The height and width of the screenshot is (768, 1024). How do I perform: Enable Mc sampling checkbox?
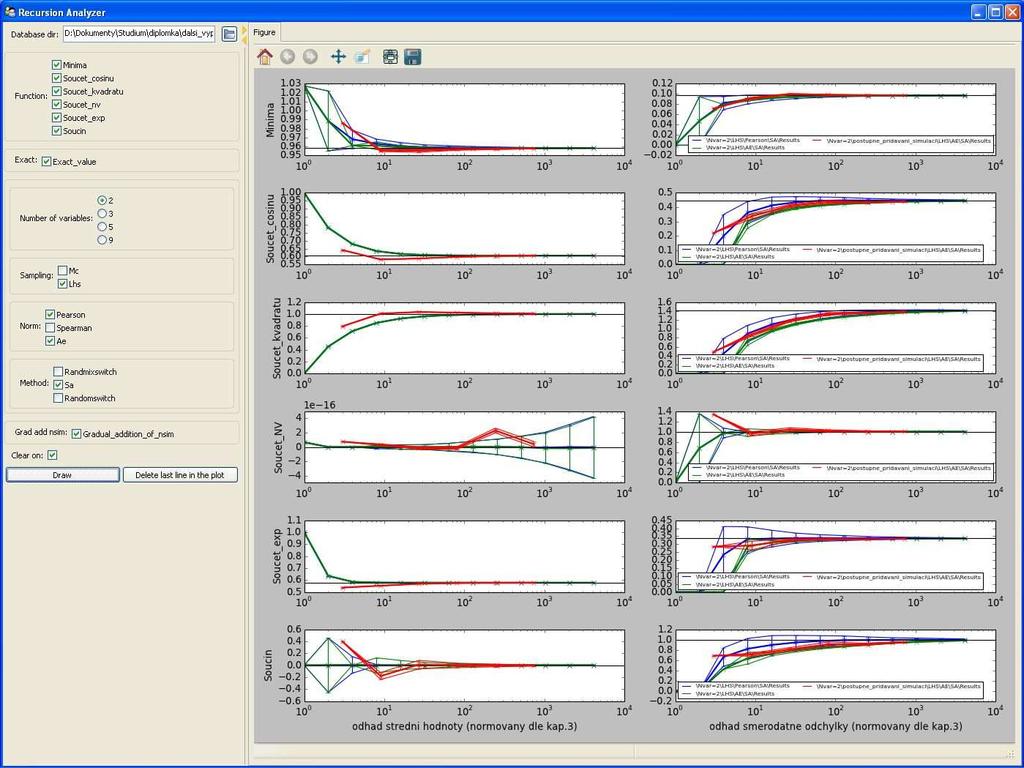[62, 270]
